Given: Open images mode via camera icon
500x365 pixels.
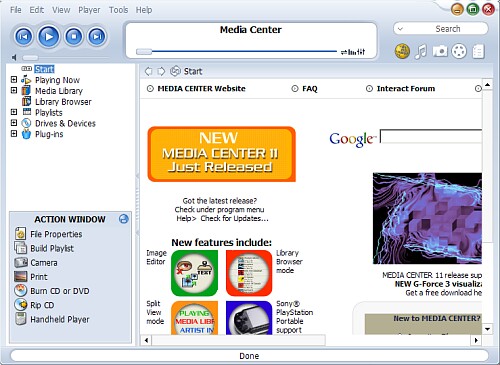Looking at the screenshot, I should pos(440,51).
